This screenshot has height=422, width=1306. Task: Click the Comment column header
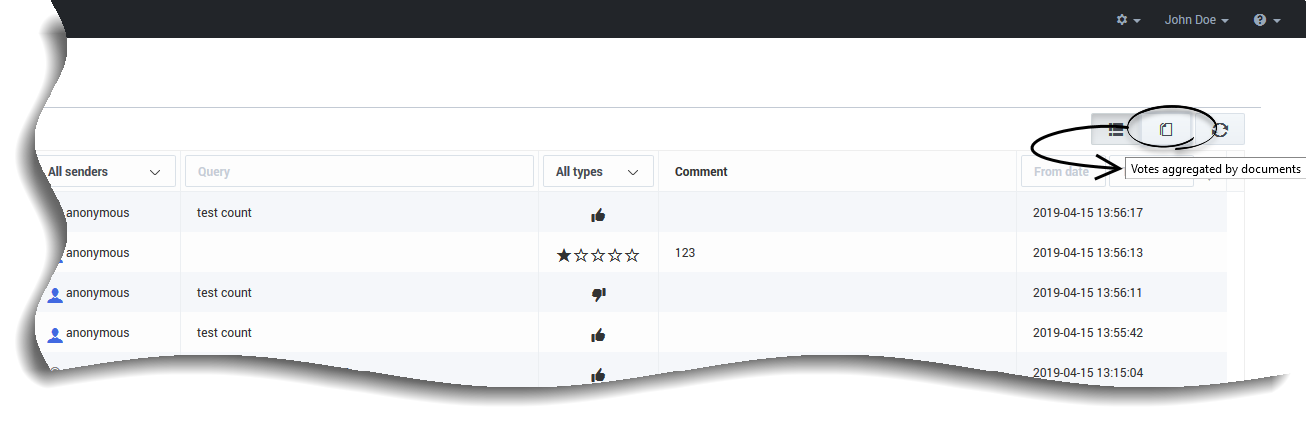701,172
